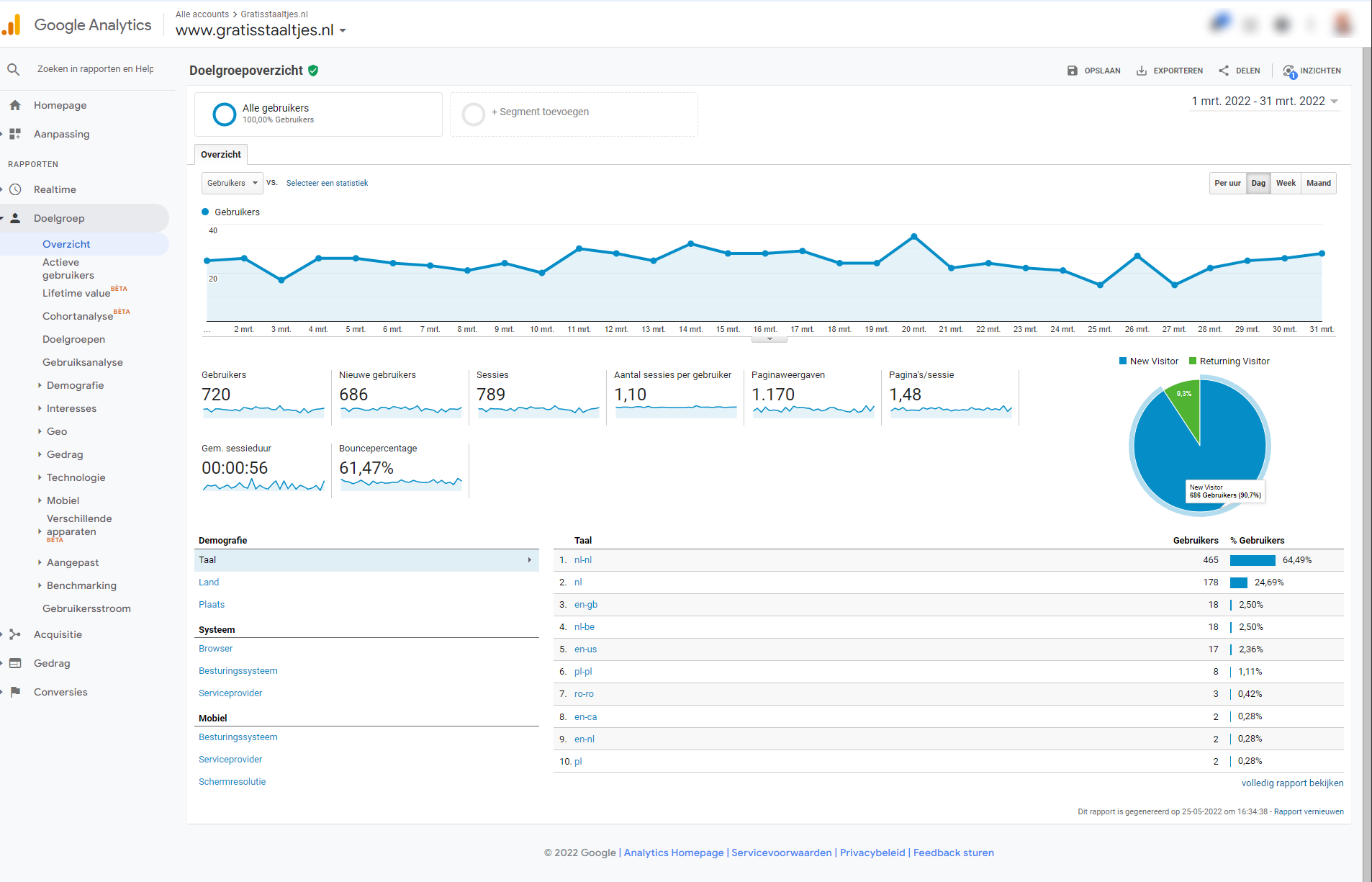1372x882 pixels.
Task: Click the 20 mrt. peak data point
Action: point(914,236)
